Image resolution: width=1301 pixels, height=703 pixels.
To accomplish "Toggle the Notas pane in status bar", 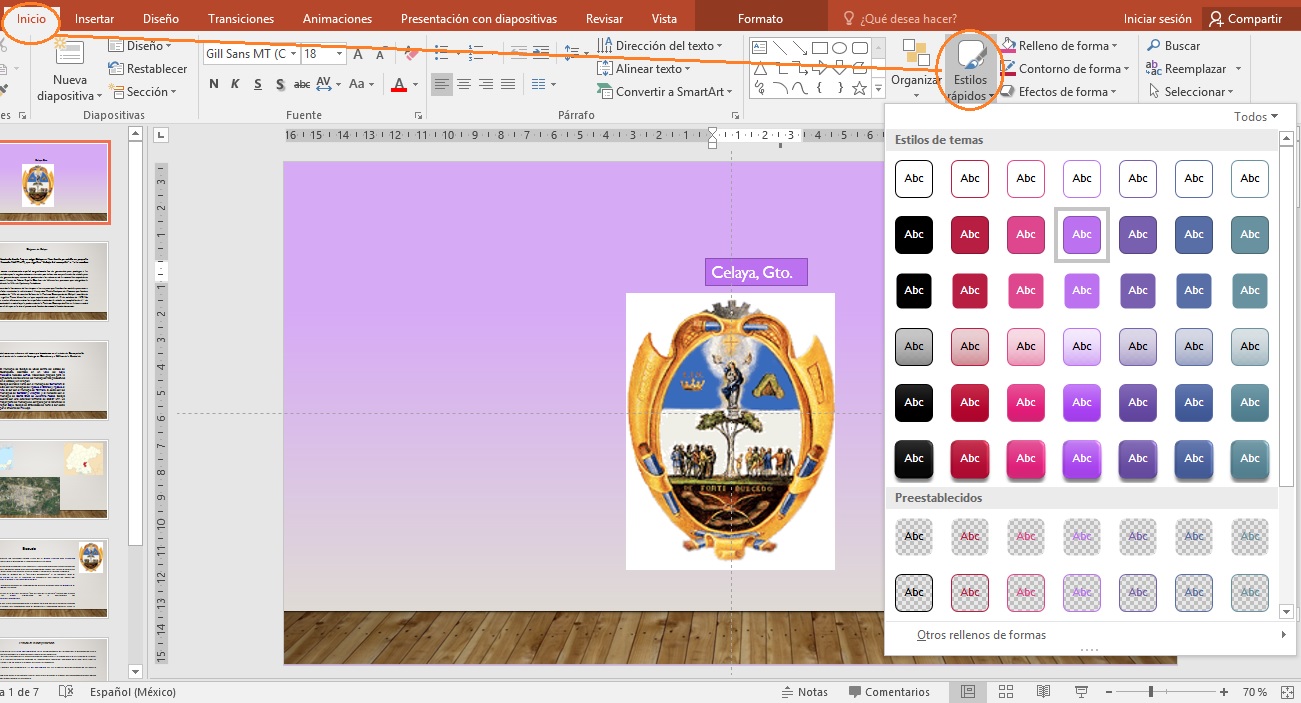I will click(x=804, y=692).
